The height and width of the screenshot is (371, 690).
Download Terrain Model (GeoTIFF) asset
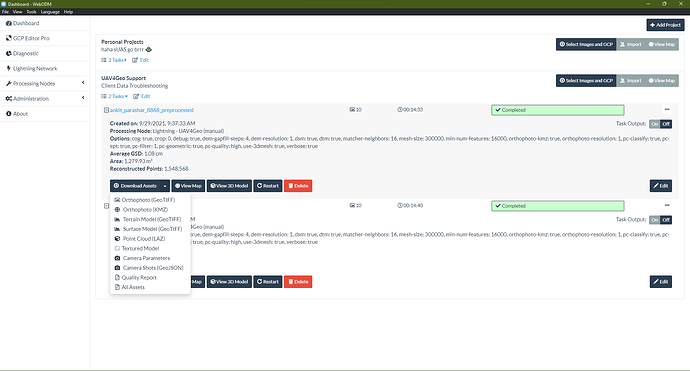(x=150, y=219)
